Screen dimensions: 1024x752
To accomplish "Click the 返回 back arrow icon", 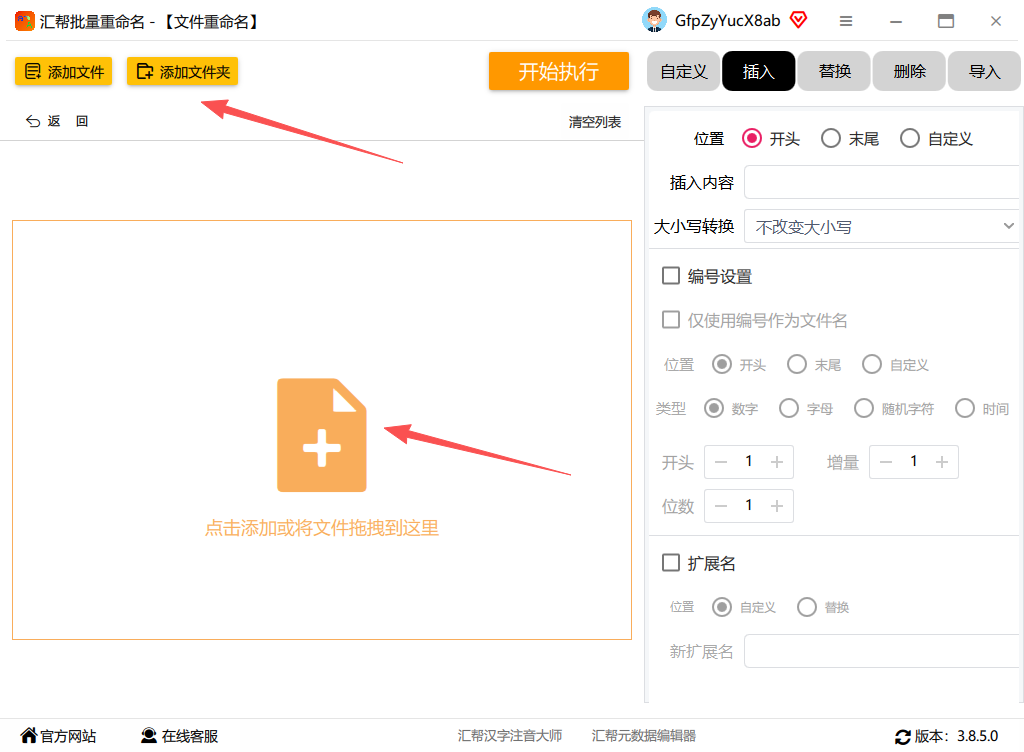I will pos(33,121).
